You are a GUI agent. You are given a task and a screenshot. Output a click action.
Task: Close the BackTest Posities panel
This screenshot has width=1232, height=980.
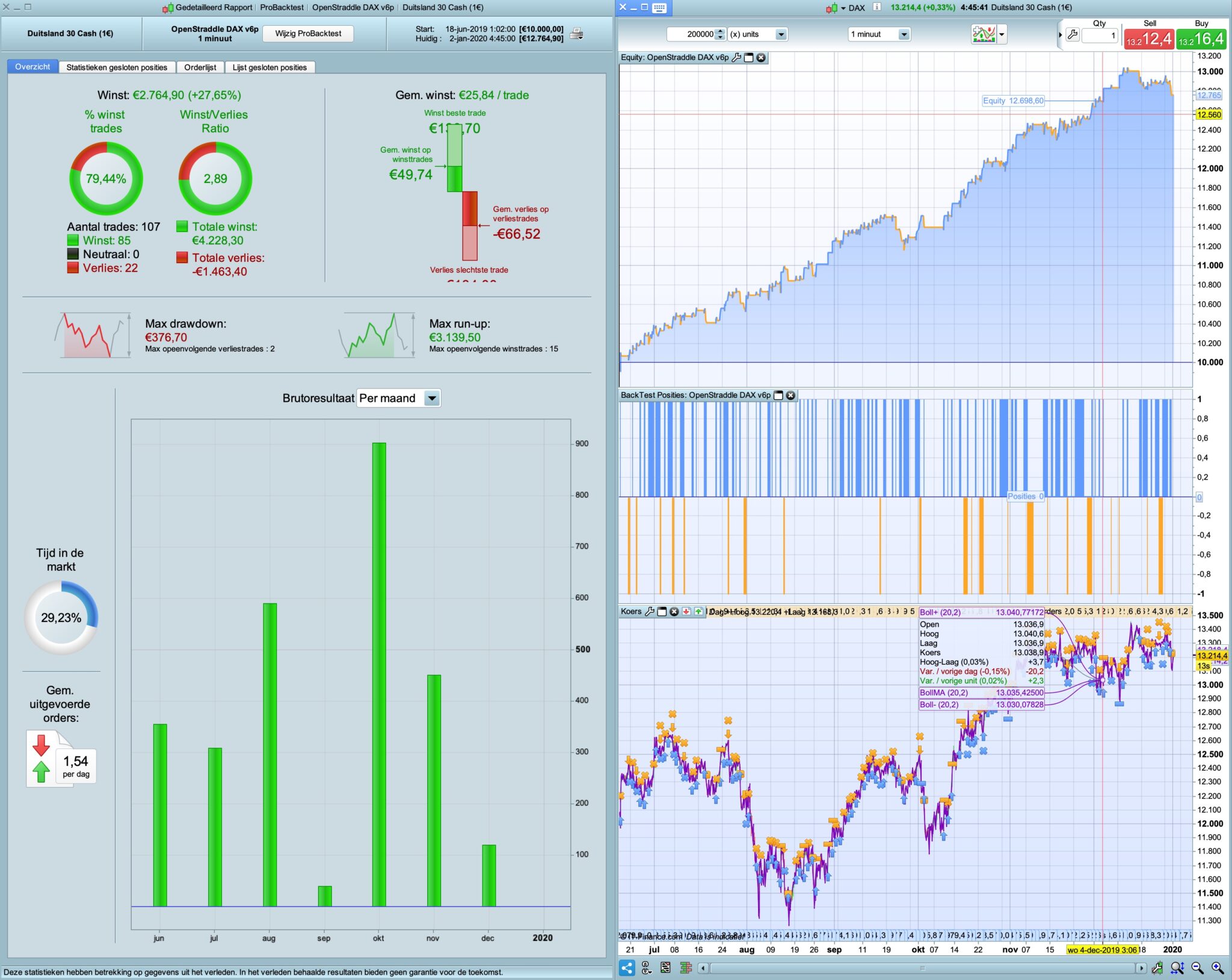(x=791, y=395)
